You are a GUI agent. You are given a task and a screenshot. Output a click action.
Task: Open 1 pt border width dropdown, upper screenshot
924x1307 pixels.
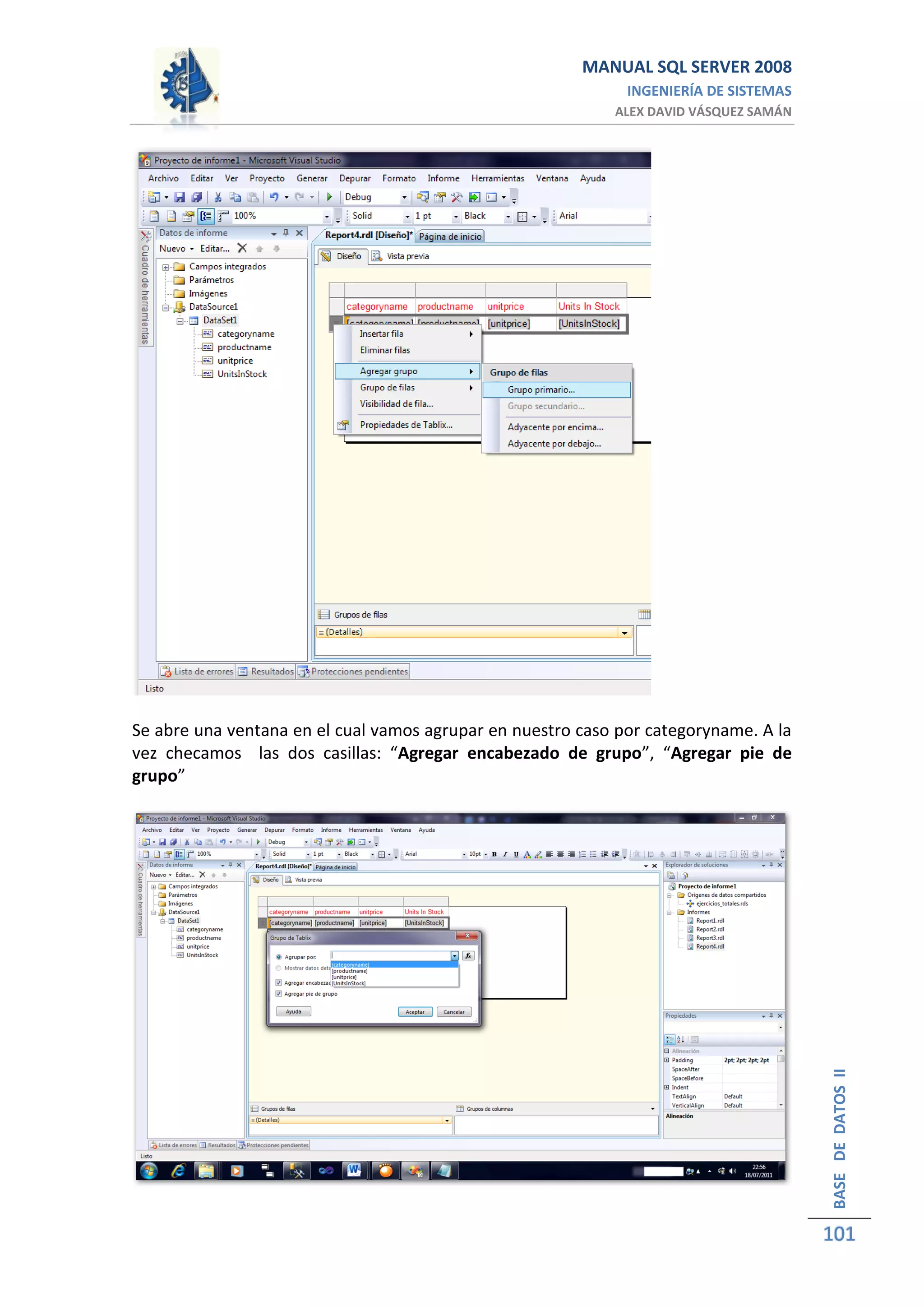coord(456,216)
